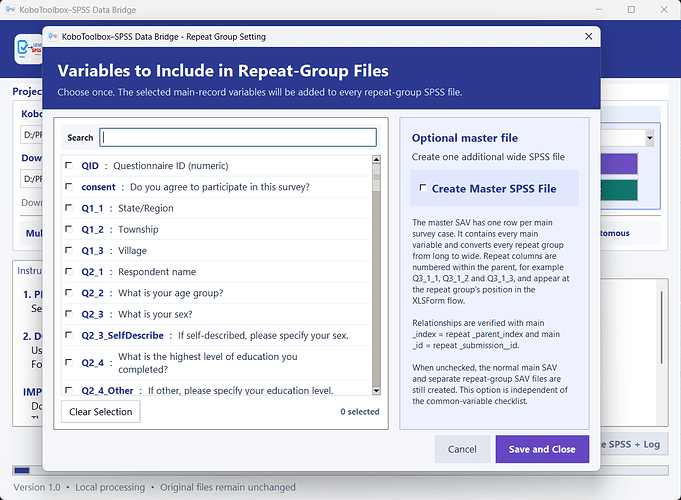Click the dialog title bar app icon

(53, 36)
